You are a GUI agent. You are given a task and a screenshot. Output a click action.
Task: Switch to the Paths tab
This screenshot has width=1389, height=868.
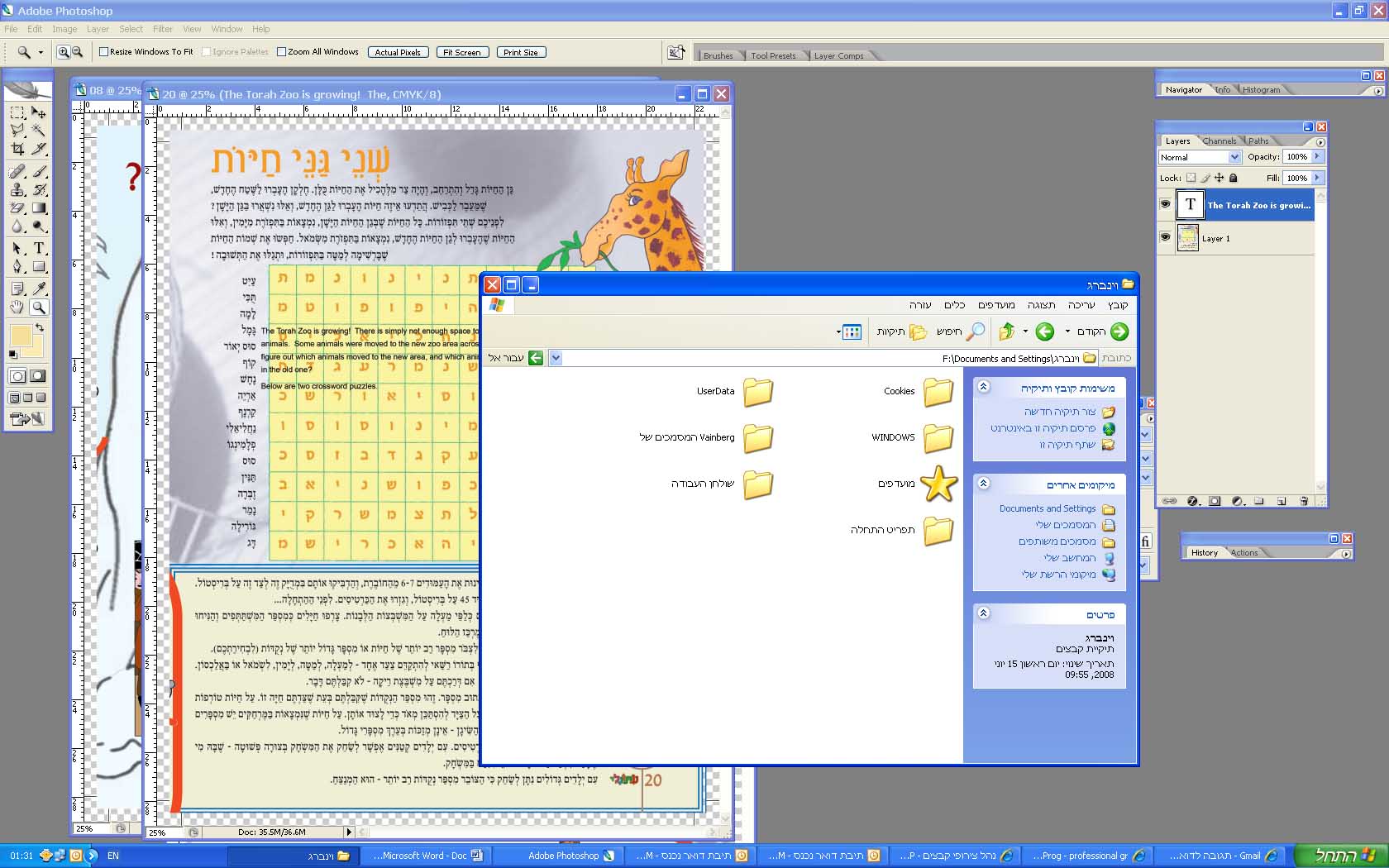[x=1258, y=141]
